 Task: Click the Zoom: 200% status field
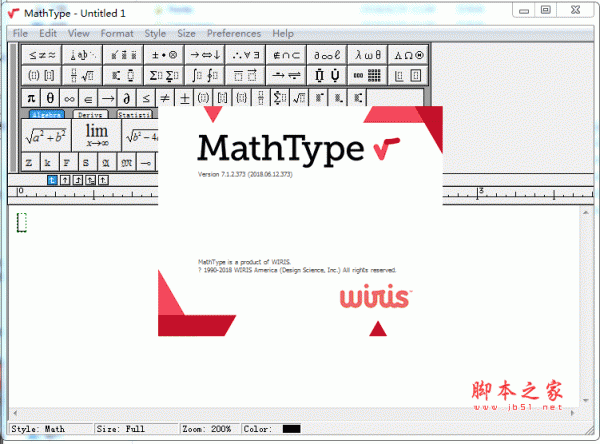(209, 429)
